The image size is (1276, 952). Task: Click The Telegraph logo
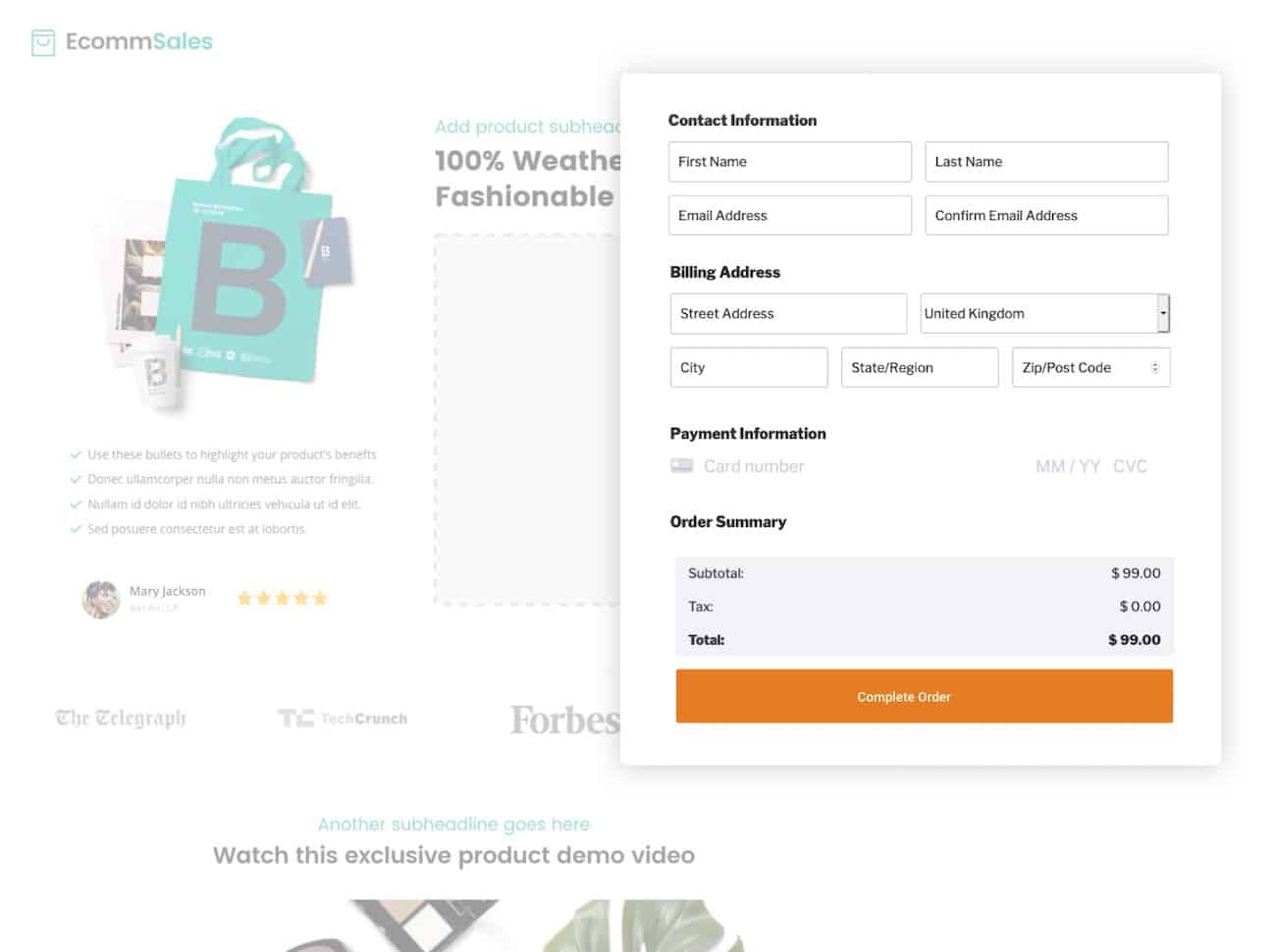click(121, 718)
